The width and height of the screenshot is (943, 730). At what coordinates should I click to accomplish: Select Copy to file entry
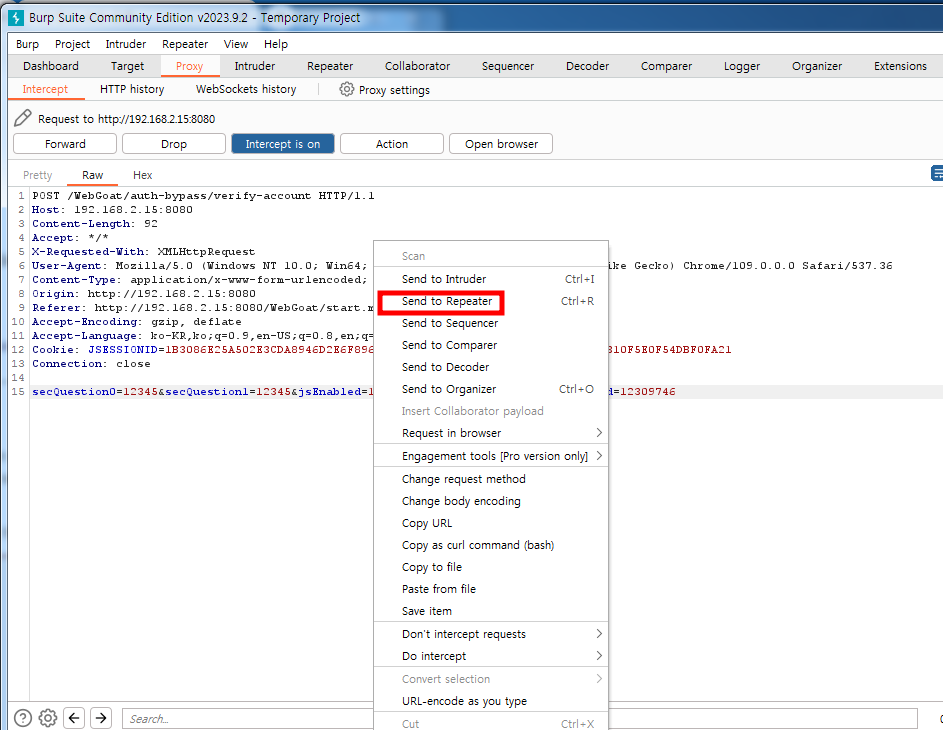click(491, 567)
